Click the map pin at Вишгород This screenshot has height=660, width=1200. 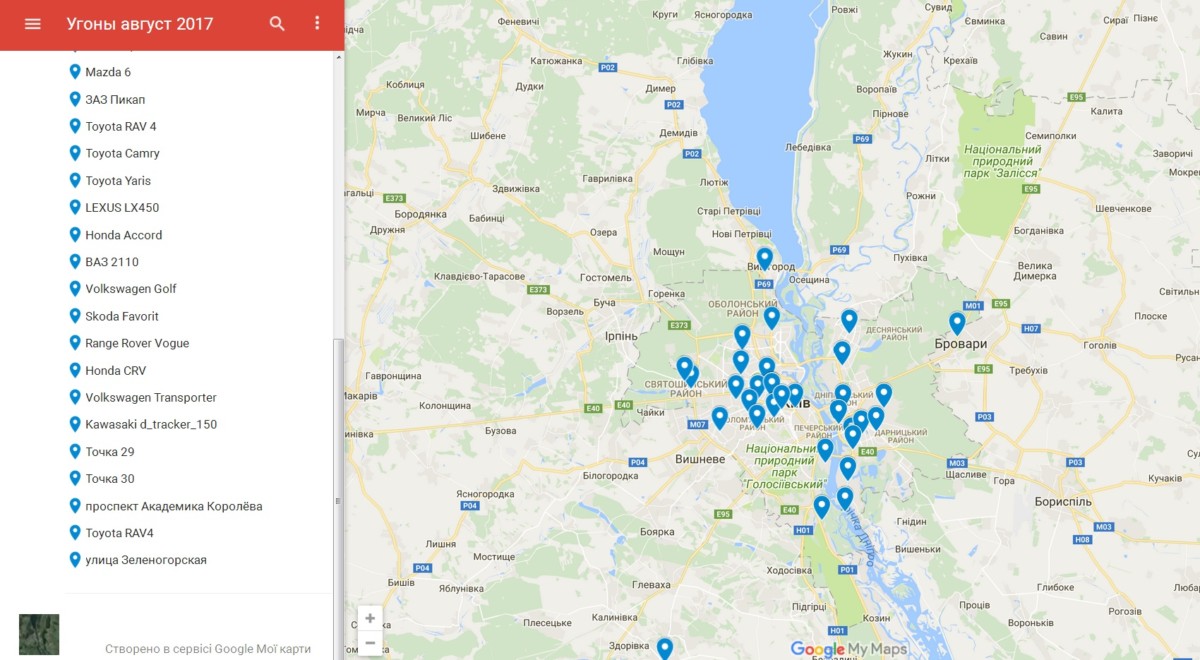(x=764, y=258)
